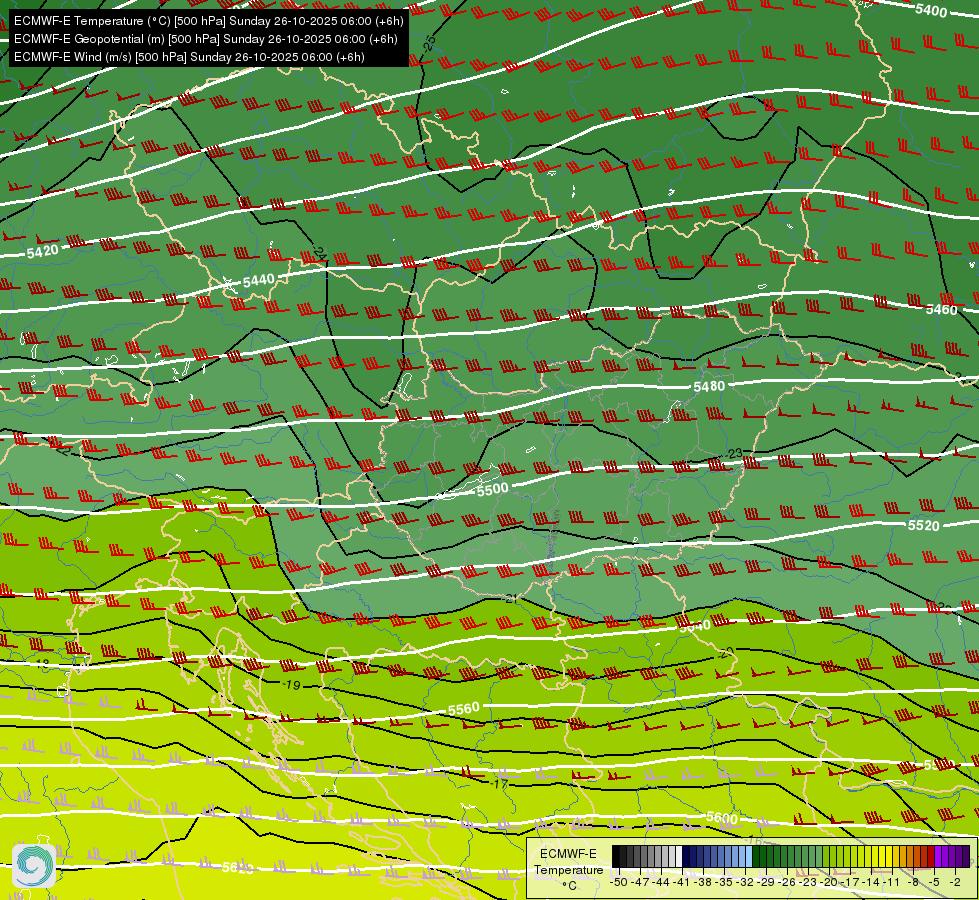Click the -24 isotherm label

point(319,254)
